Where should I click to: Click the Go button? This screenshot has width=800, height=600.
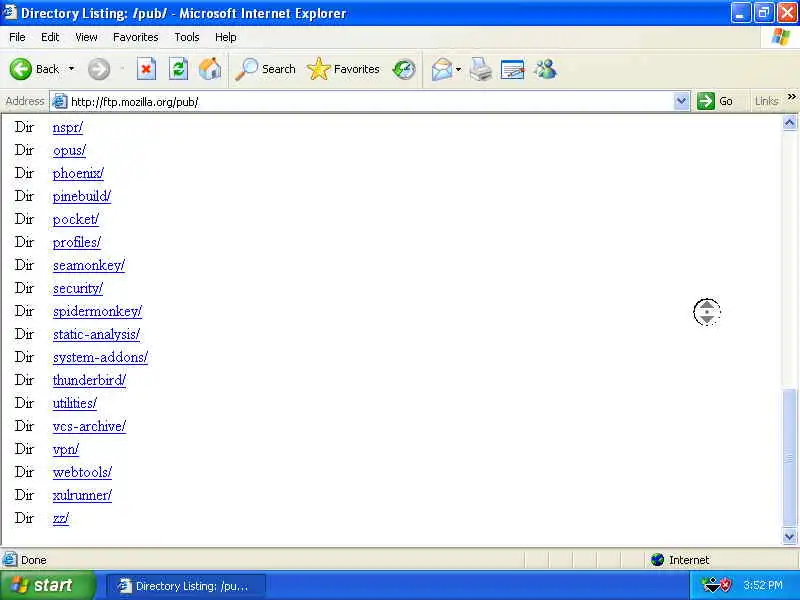[x=715, y=101]
